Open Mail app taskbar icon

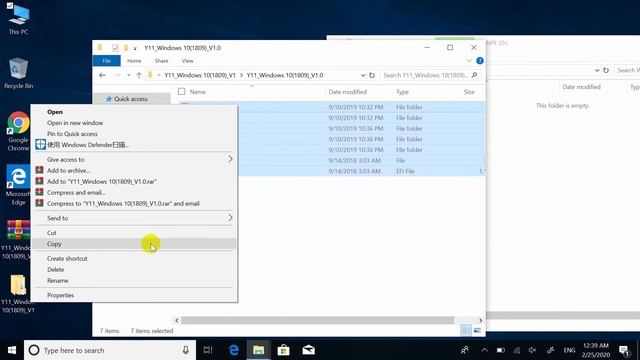(308, 350)
